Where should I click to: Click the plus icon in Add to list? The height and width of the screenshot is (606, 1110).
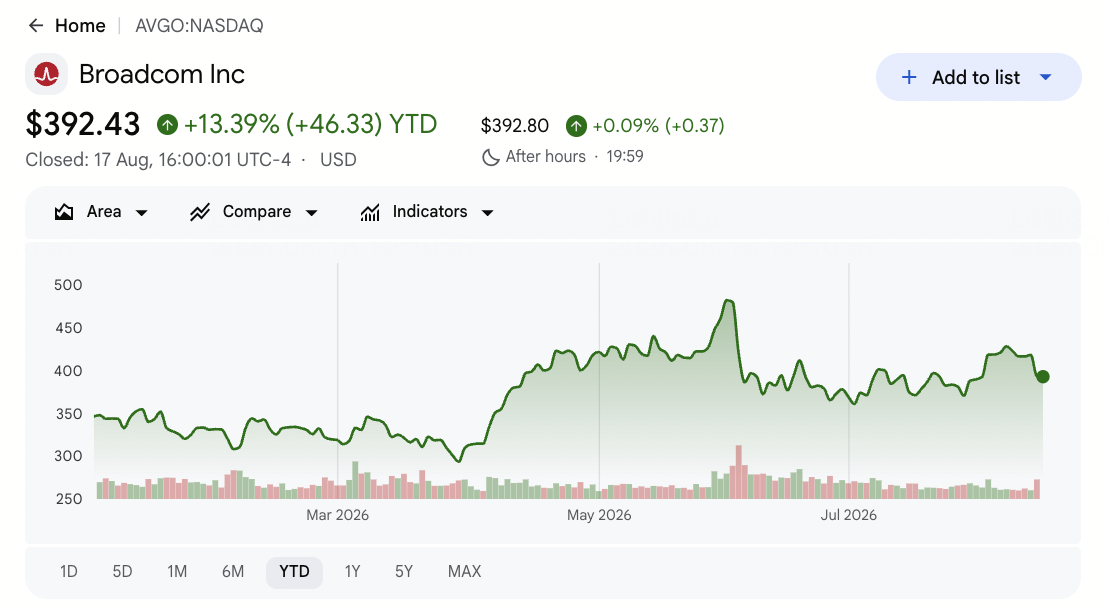point(909,77)
